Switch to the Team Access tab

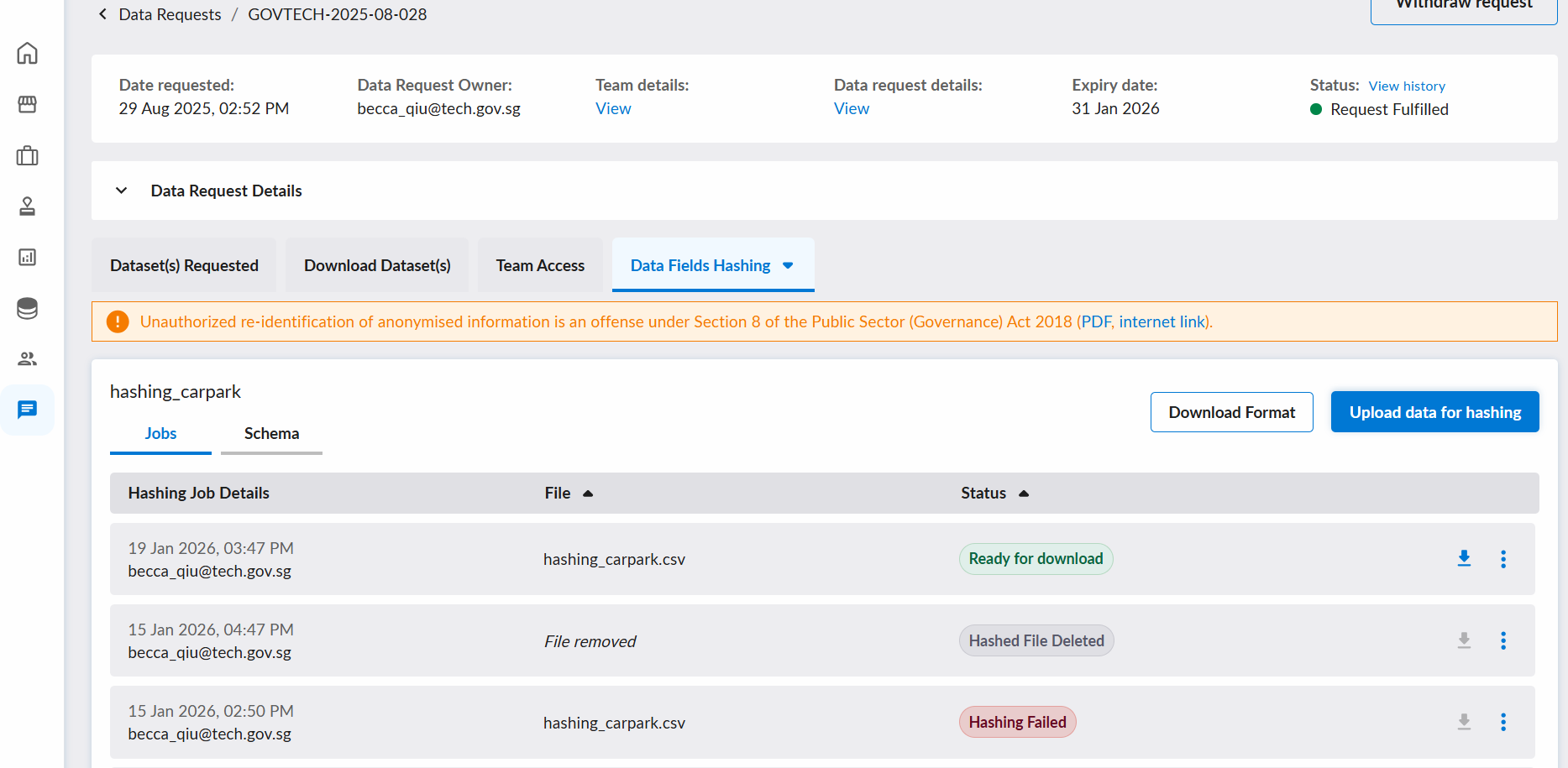pos(540,265)
